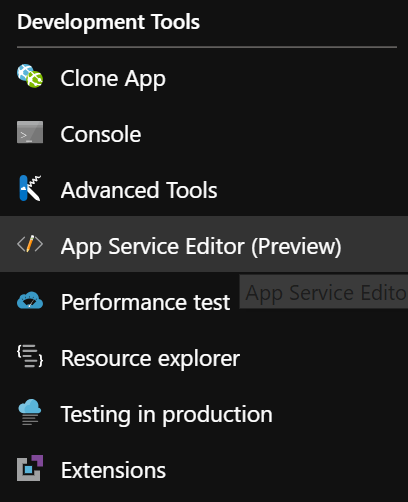The width and height of the screenshot is (408, 502).
Task: Click the Extensions puzzle-block icon
Action: 30,468
